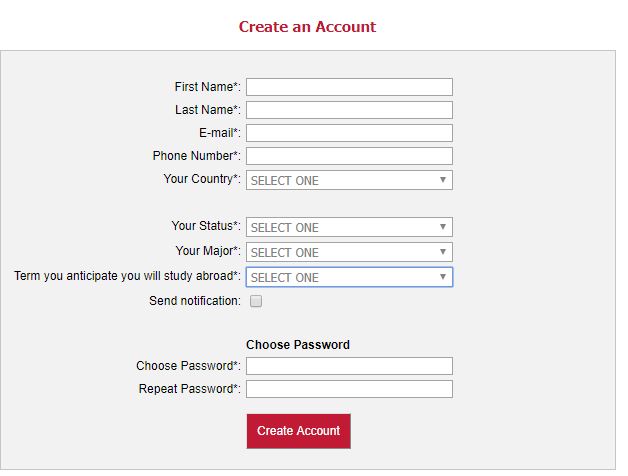Click the "Send notification:" label text
Image resolution: width=628 pixels, height=476 pixels.
tap(195, 301)
